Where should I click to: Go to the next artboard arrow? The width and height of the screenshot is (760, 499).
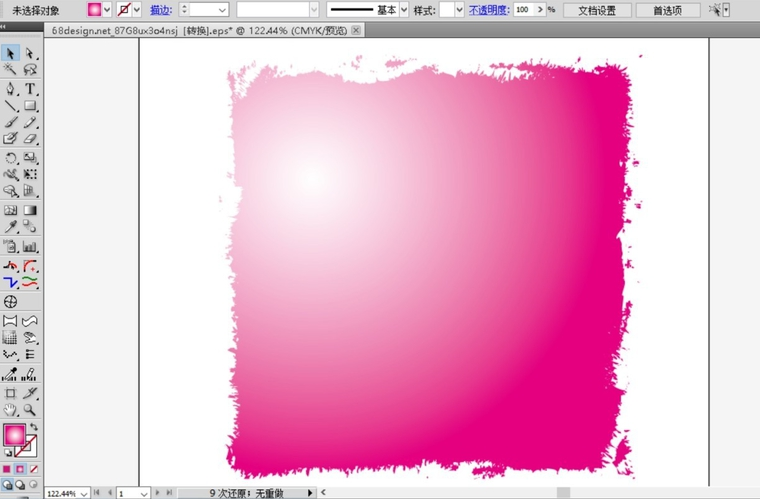tap(157, 493)
